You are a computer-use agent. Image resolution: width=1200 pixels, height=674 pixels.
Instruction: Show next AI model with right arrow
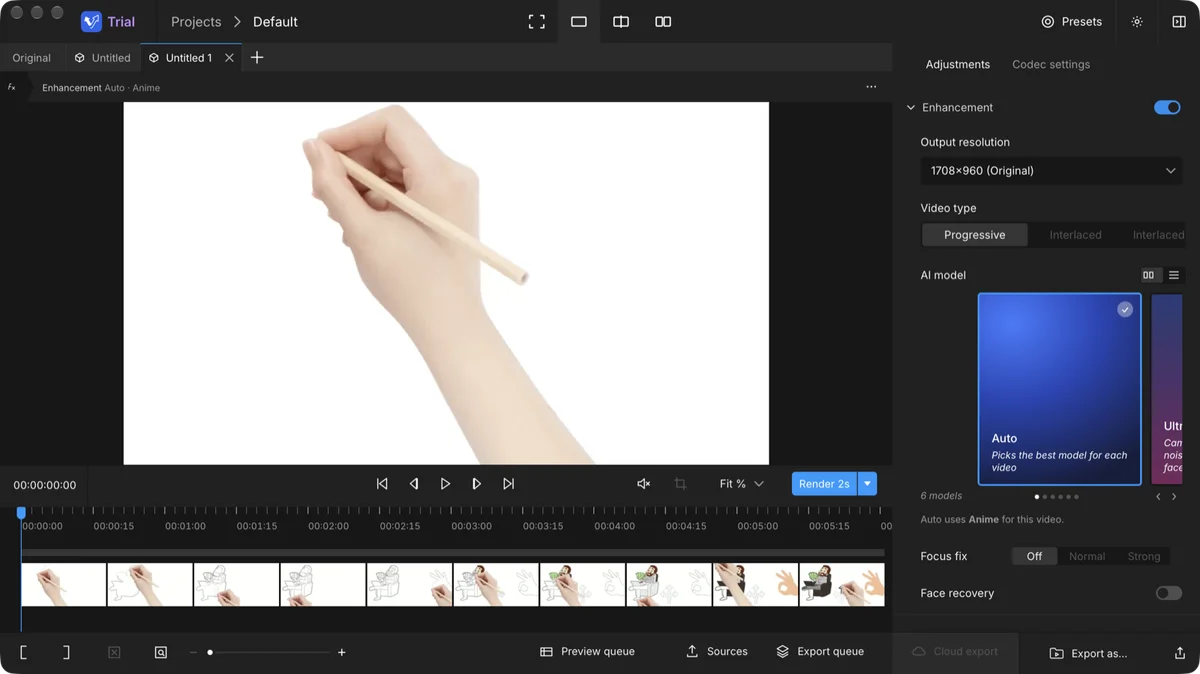click(x=1174, y=497)
